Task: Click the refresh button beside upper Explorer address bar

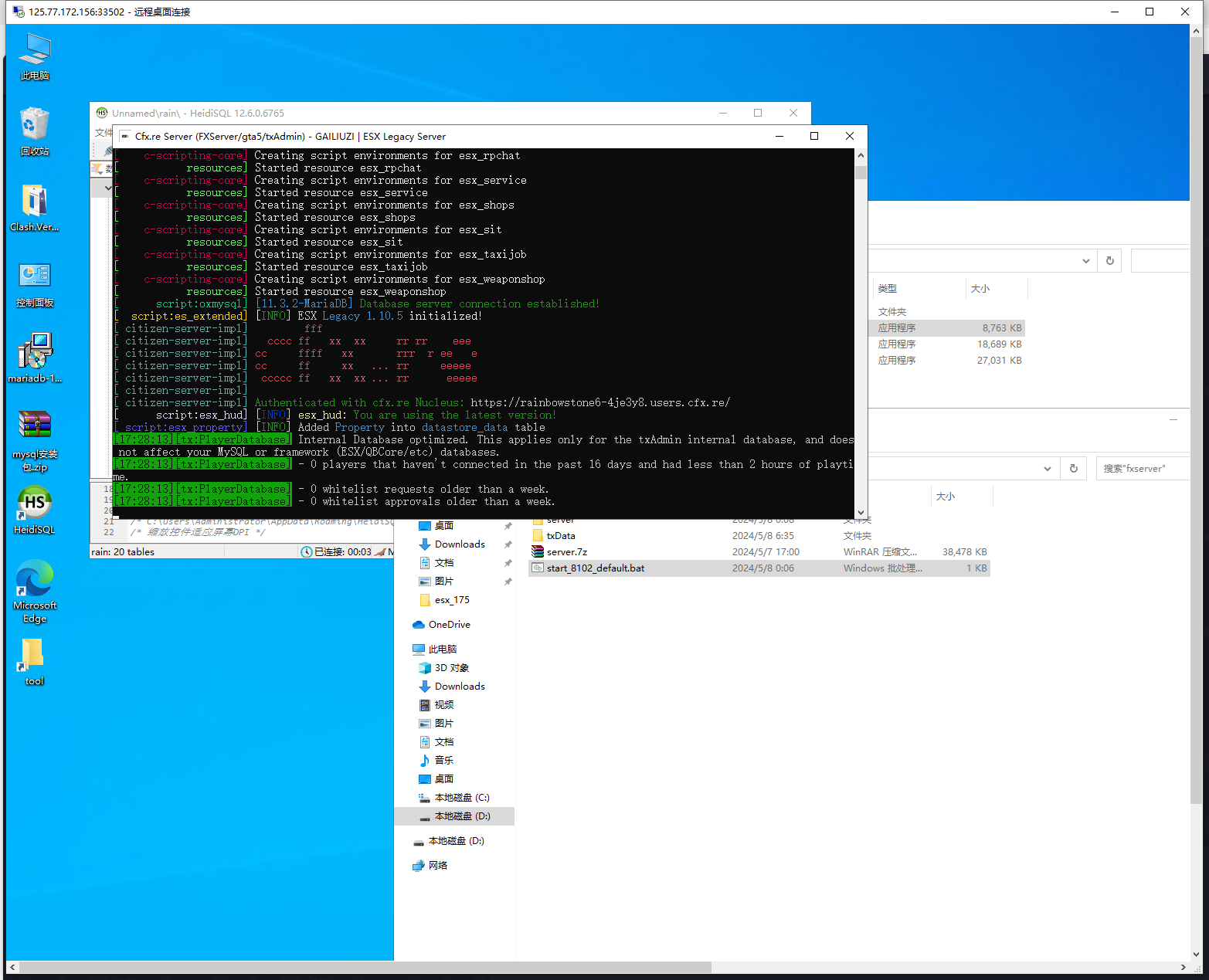Action: 1110,261
